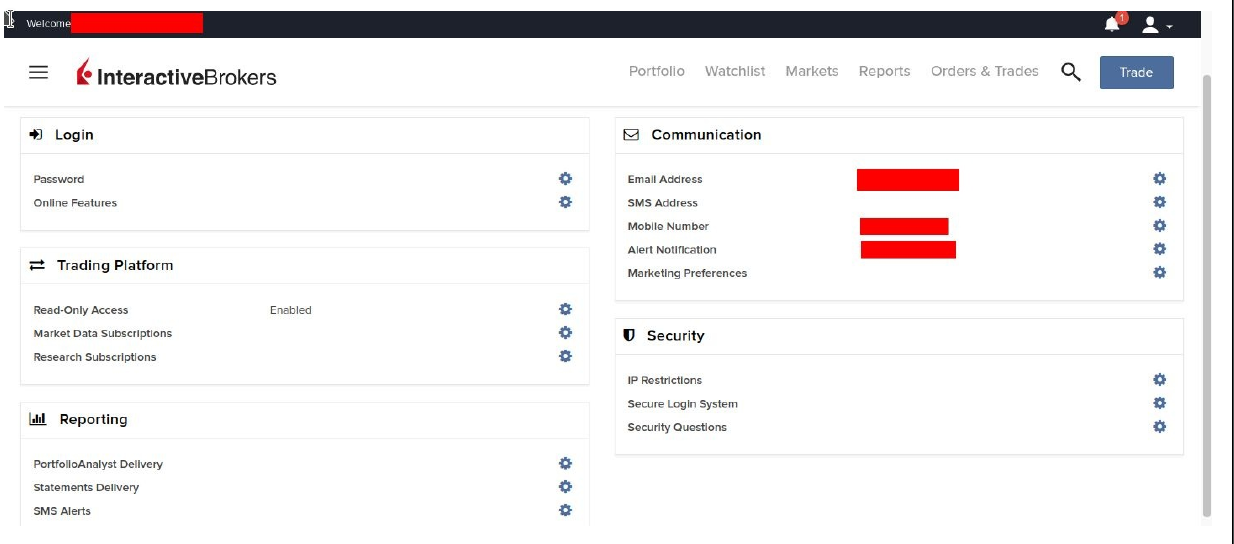Click the Reporting bar-chart icon
Screen dimensions: 1234x544
click(x=38, y=419)
